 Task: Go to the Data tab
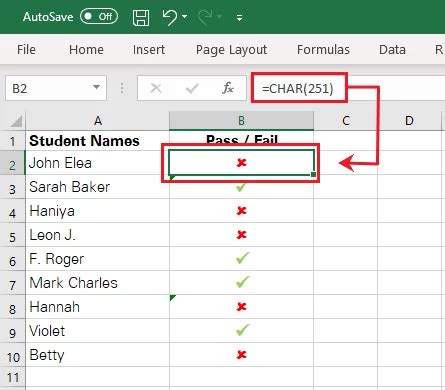tap(392, 50)
